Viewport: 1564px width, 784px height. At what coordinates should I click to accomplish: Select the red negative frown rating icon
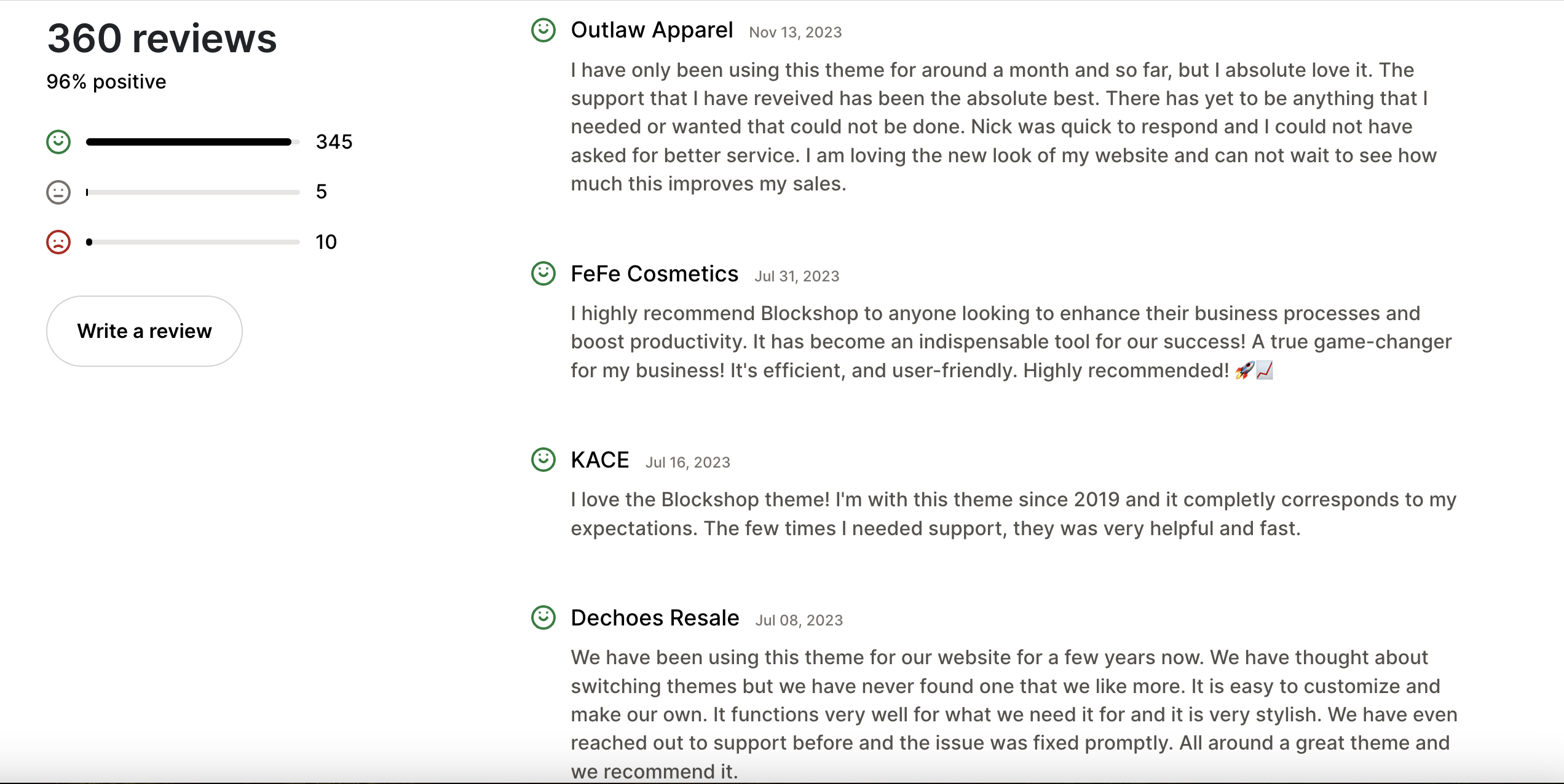coord(57,241)
